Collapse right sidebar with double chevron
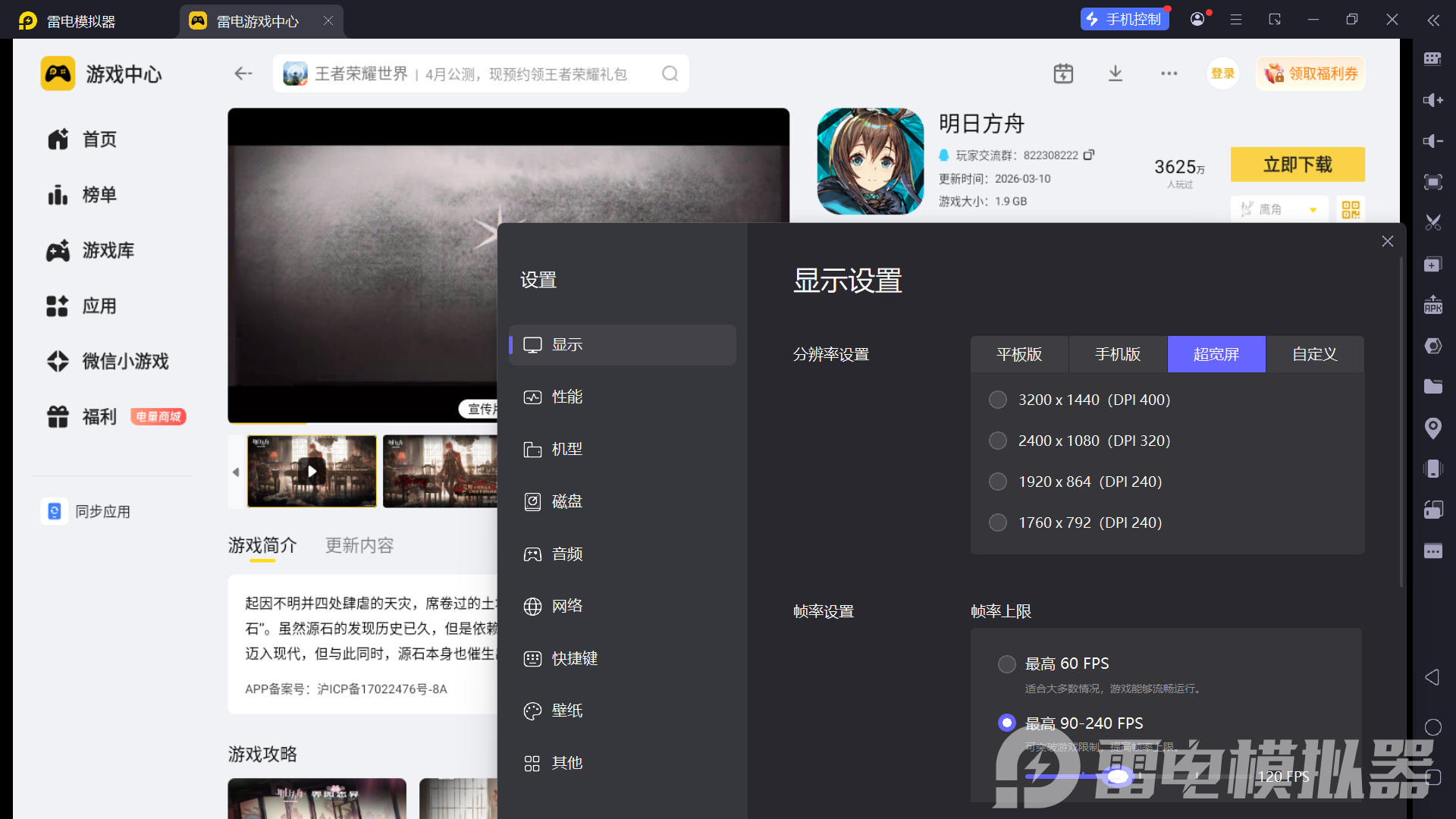The height and width of the screenshot is (819, 1456). pyautogui.click(x=1432, y=20)
